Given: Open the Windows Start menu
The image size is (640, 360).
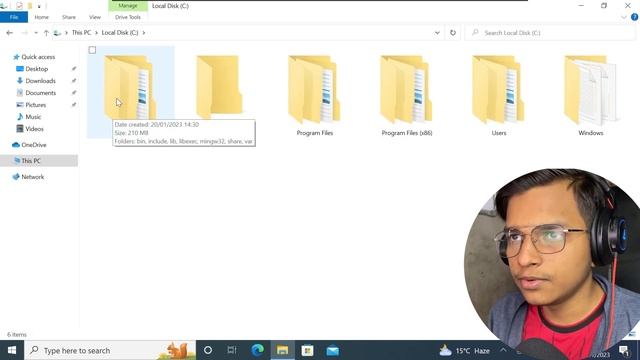Looking at the screenshot, I should click(x=12, y=350).
